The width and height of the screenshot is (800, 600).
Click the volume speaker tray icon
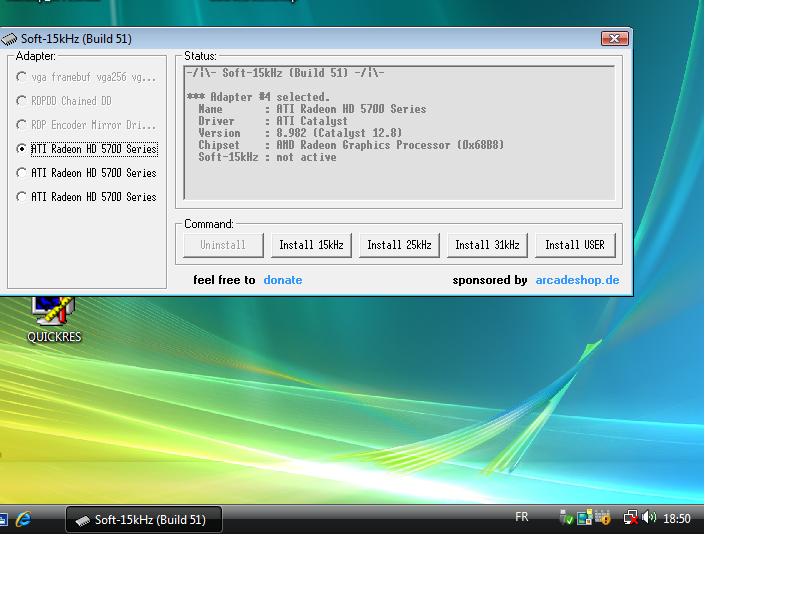(x=649, y=518)
